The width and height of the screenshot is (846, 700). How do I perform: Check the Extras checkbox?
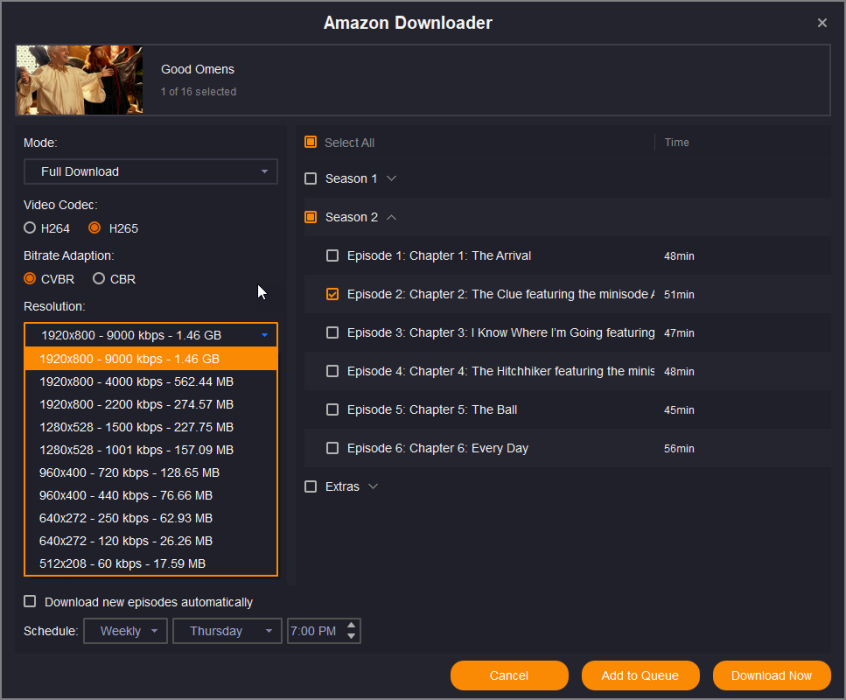310,486
